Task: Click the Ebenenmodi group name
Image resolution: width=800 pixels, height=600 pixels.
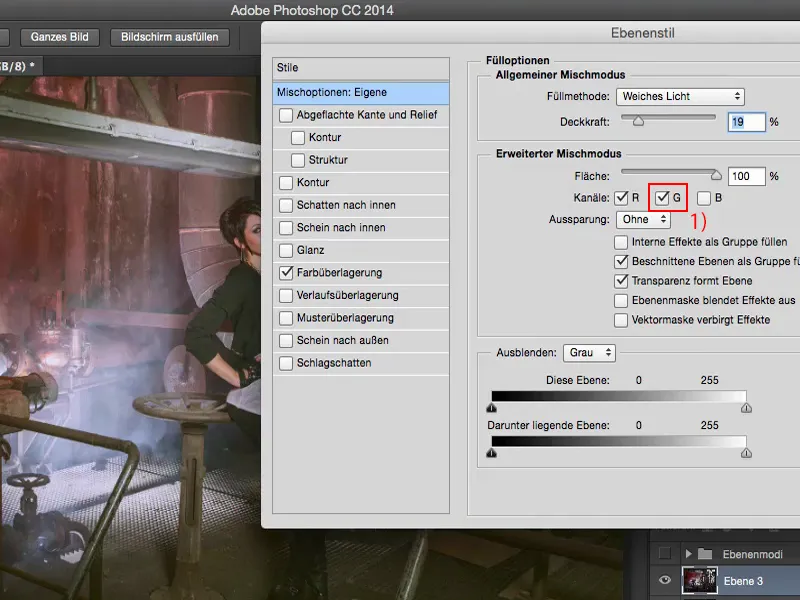Action: click(752, 554)
